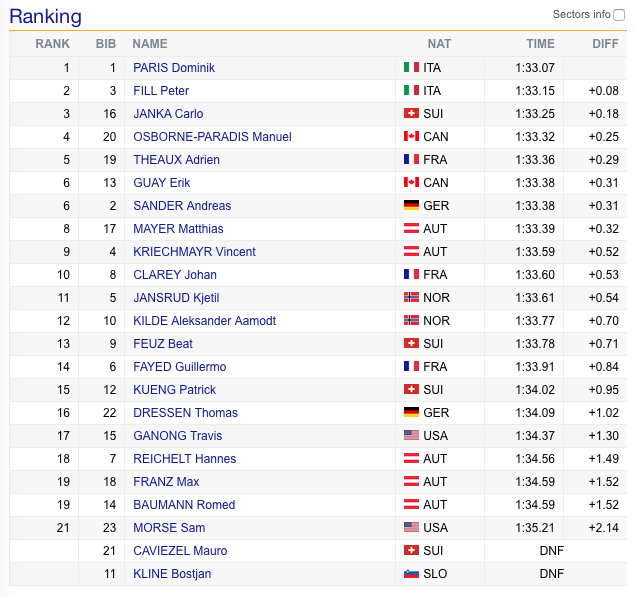Click the Italian flag in PARIS Dominik row

(x=411, y=67)
